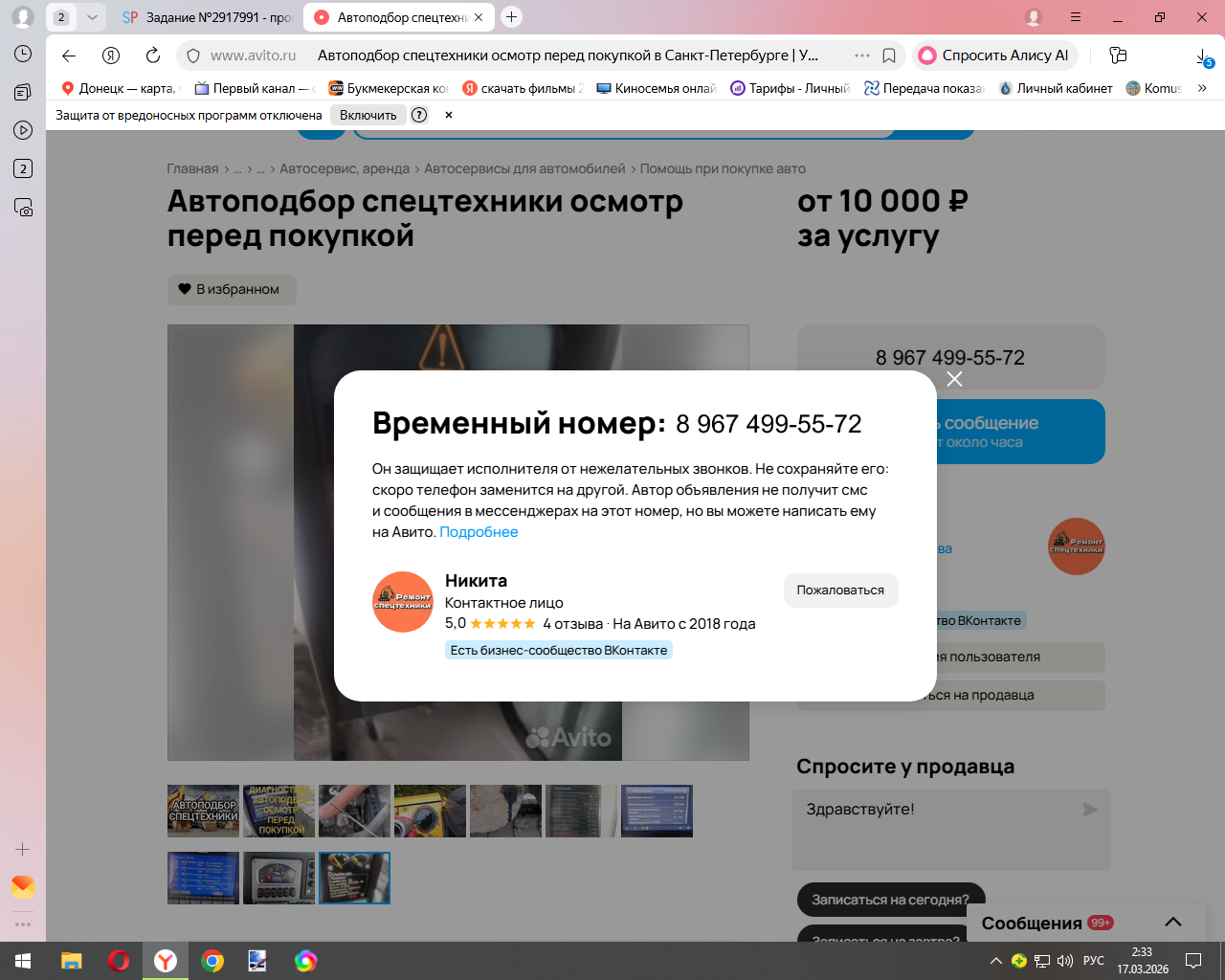Open the Есть бизнес-сообщество ВКонтакте badge in dialog
1225x980 pixels.
pyautogui.click(x=559, y=650)
